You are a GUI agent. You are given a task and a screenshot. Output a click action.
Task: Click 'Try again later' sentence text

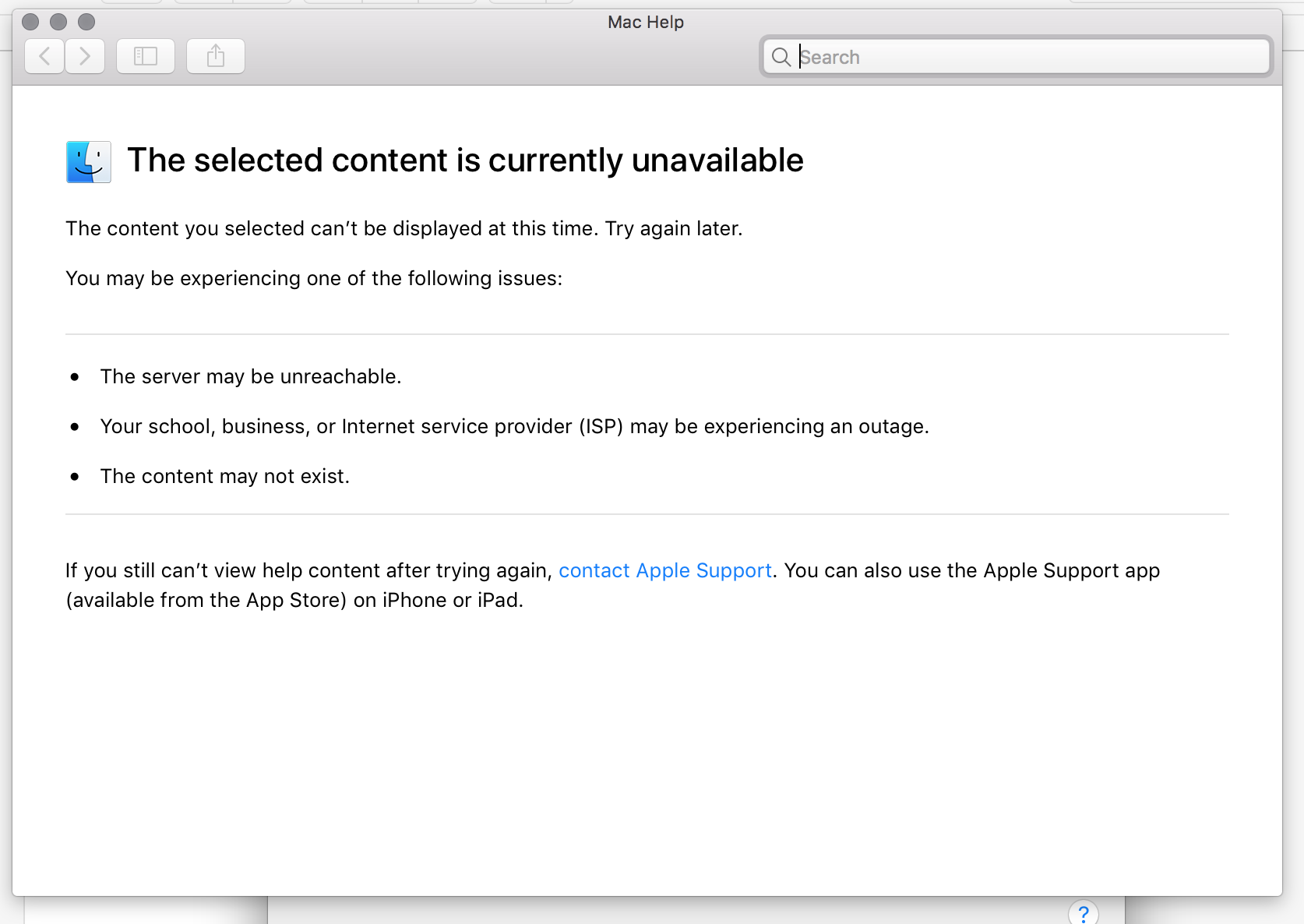pyautogui.click(x=674, y=228)
